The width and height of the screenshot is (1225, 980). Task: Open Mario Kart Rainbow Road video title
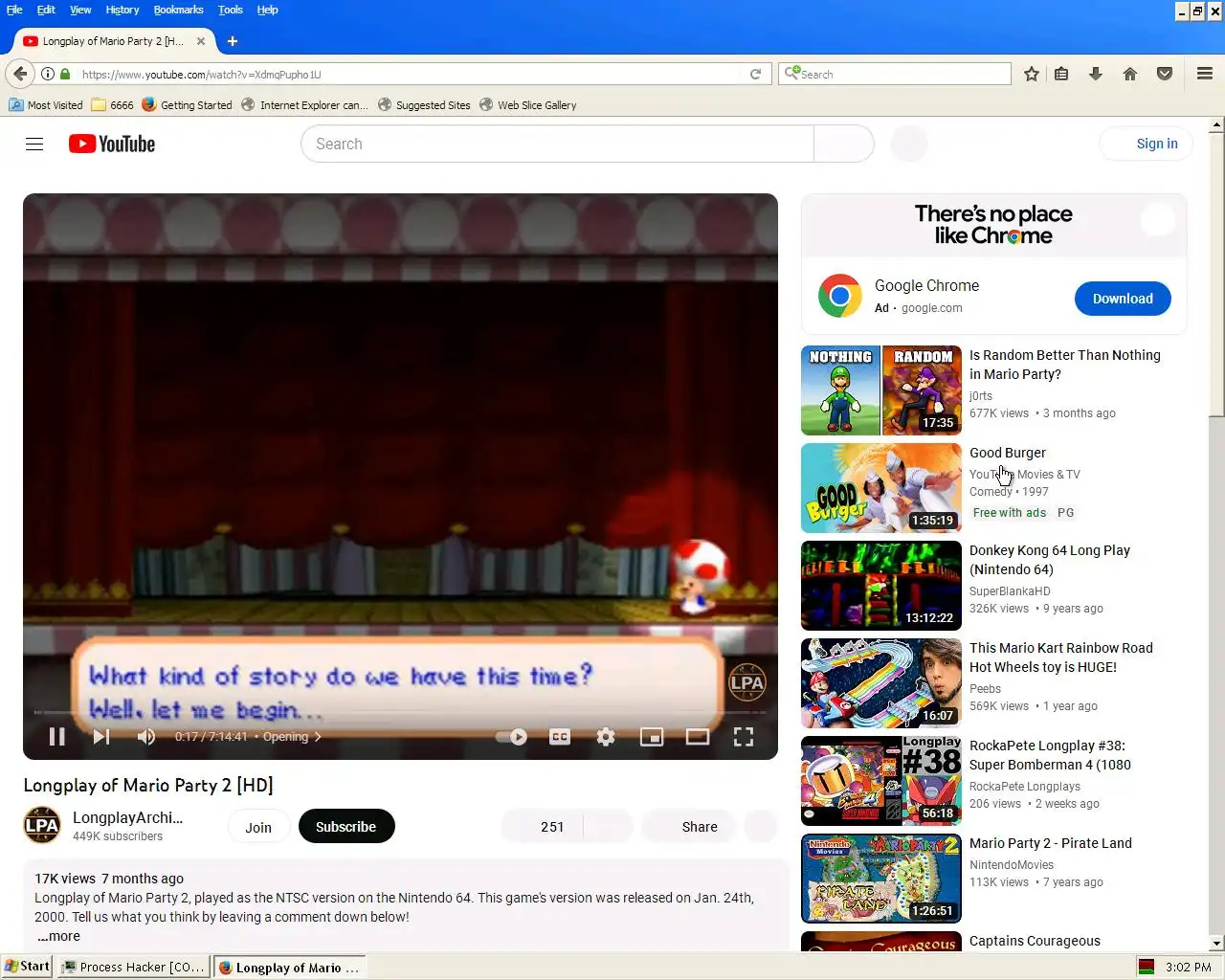pos(1061,657)
